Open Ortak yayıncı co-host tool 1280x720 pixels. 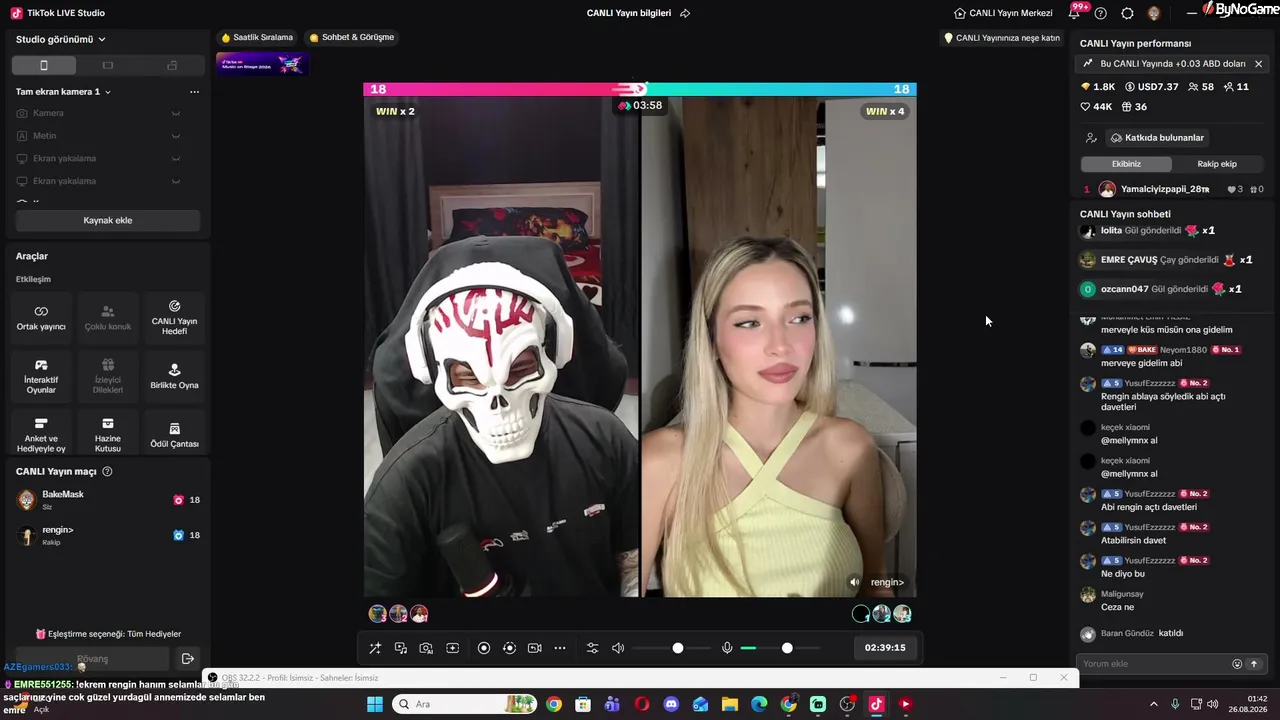point(41,318)
